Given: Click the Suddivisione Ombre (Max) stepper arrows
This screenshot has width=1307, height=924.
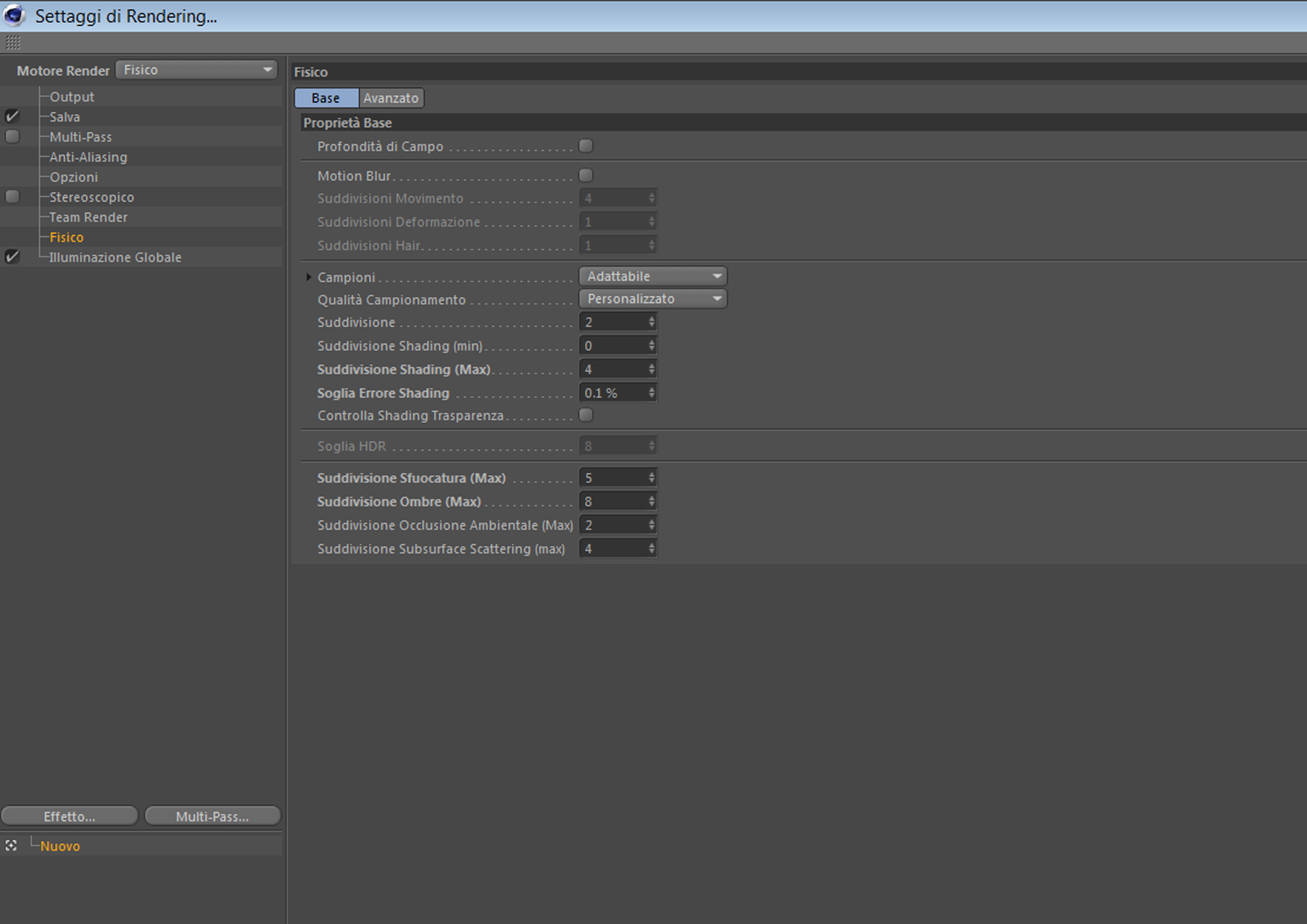Looking at the screenshot, I should click(651, 501).
